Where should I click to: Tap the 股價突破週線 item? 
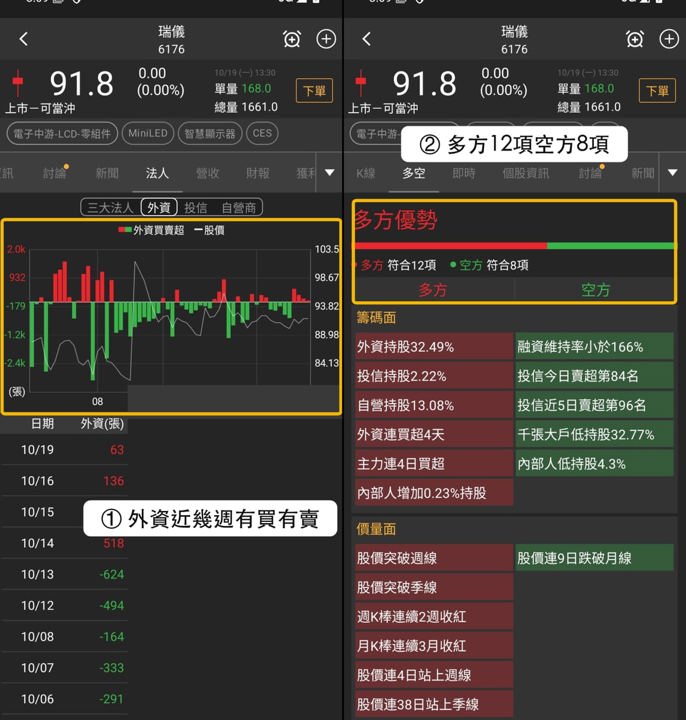pyautogui.click(x=434, y=558)
